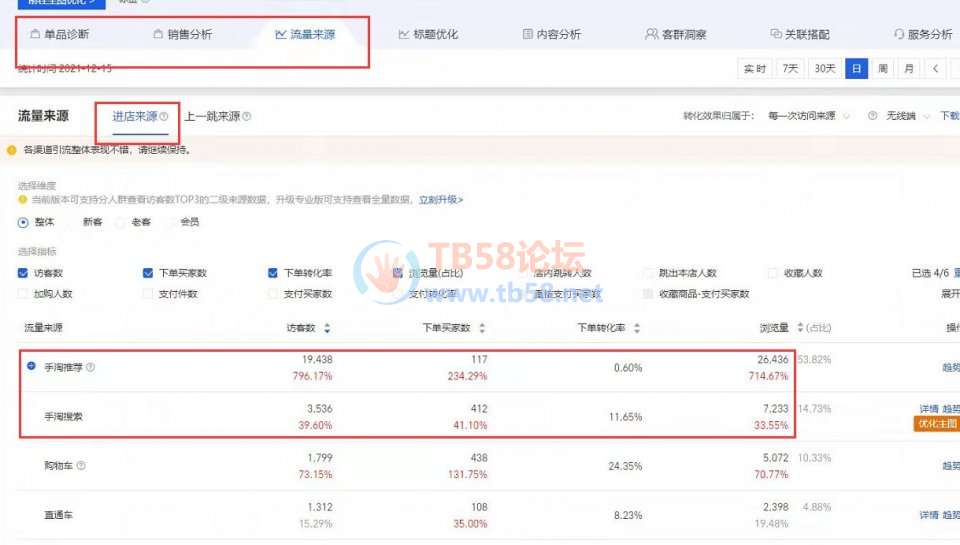
Task: Sort by 访客数 column sort icon
Action: click(327, 328)
